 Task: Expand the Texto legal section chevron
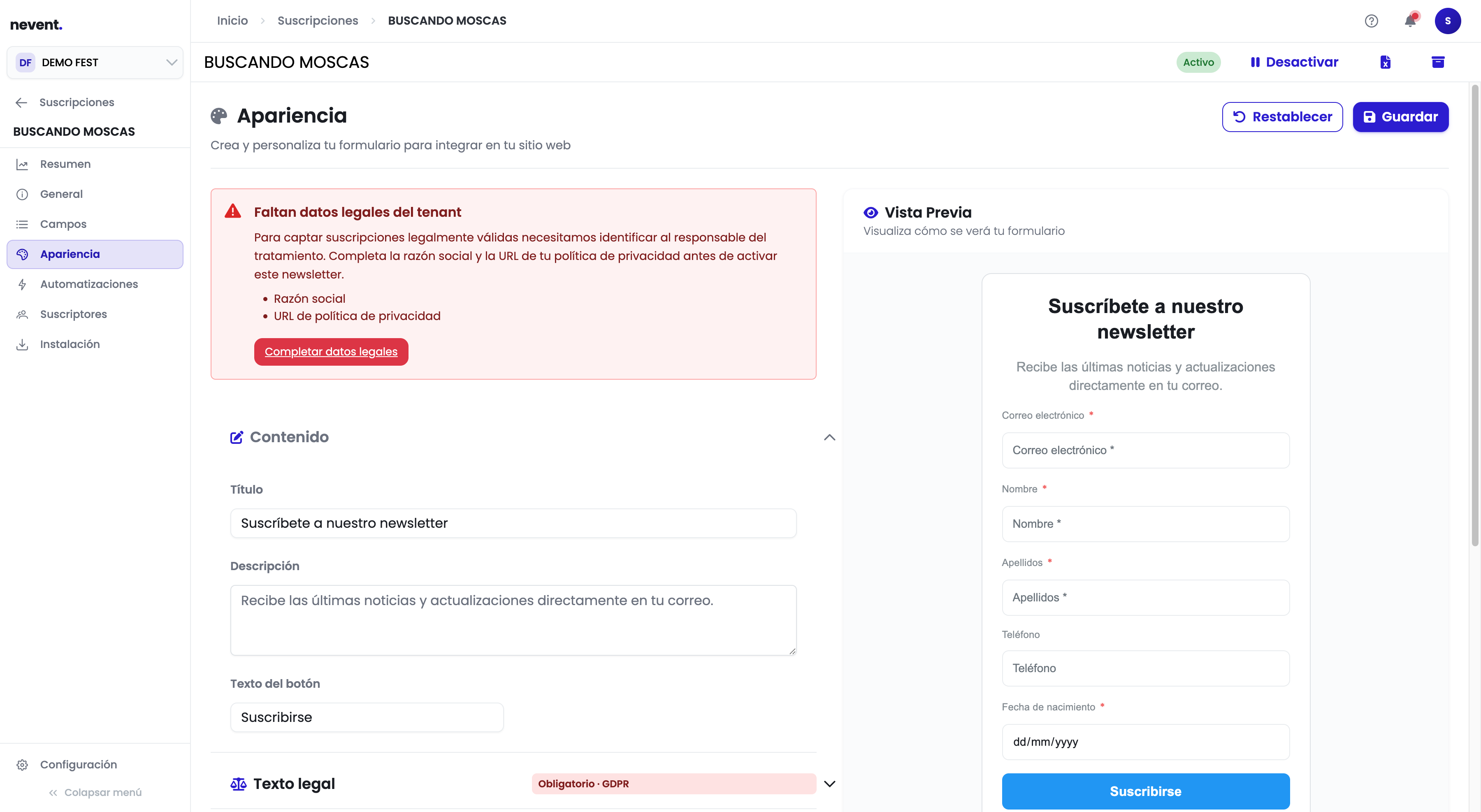829,784
